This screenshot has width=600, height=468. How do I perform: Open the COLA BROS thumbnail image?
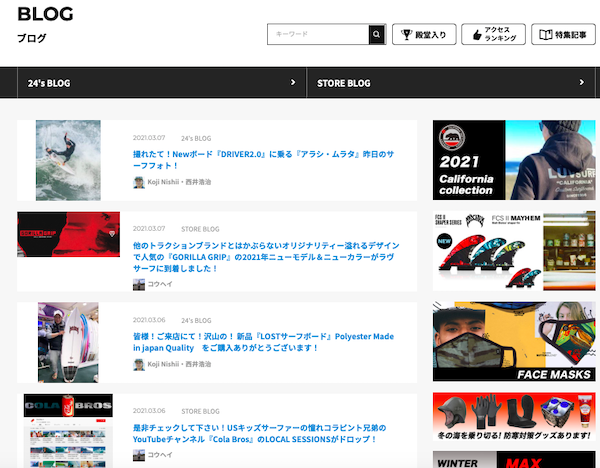tap(68, 430)
